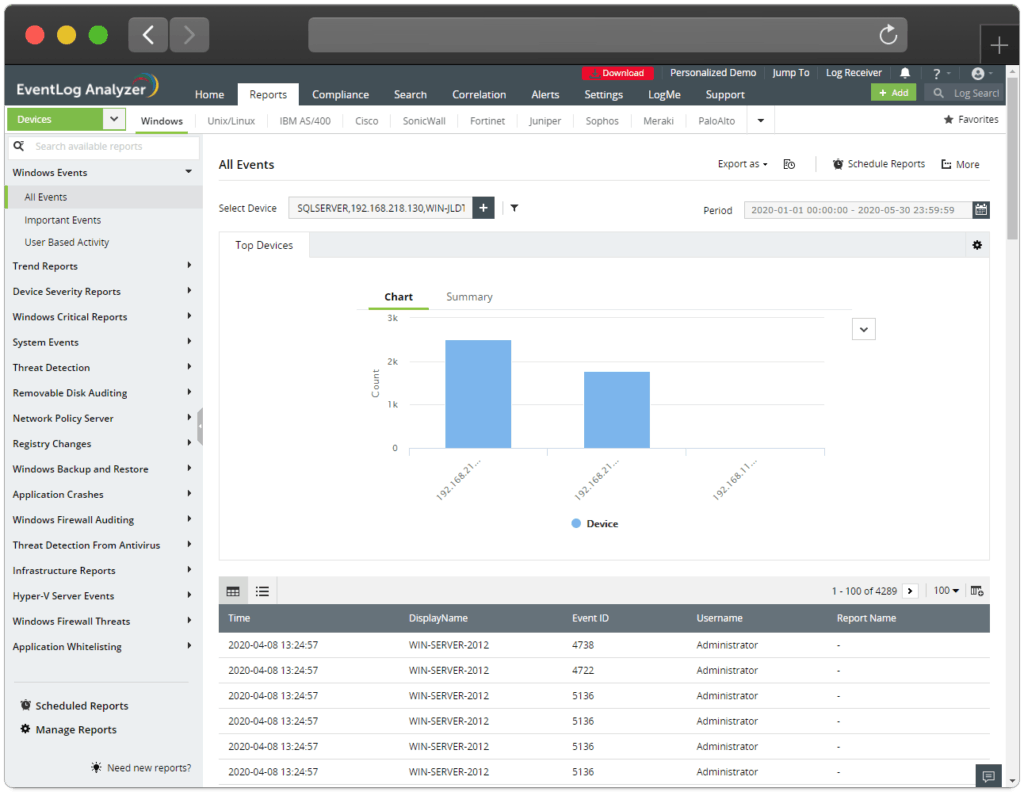Click the notification bell icon
Viewport: 1024px width, 792px height.
point(904,73)
